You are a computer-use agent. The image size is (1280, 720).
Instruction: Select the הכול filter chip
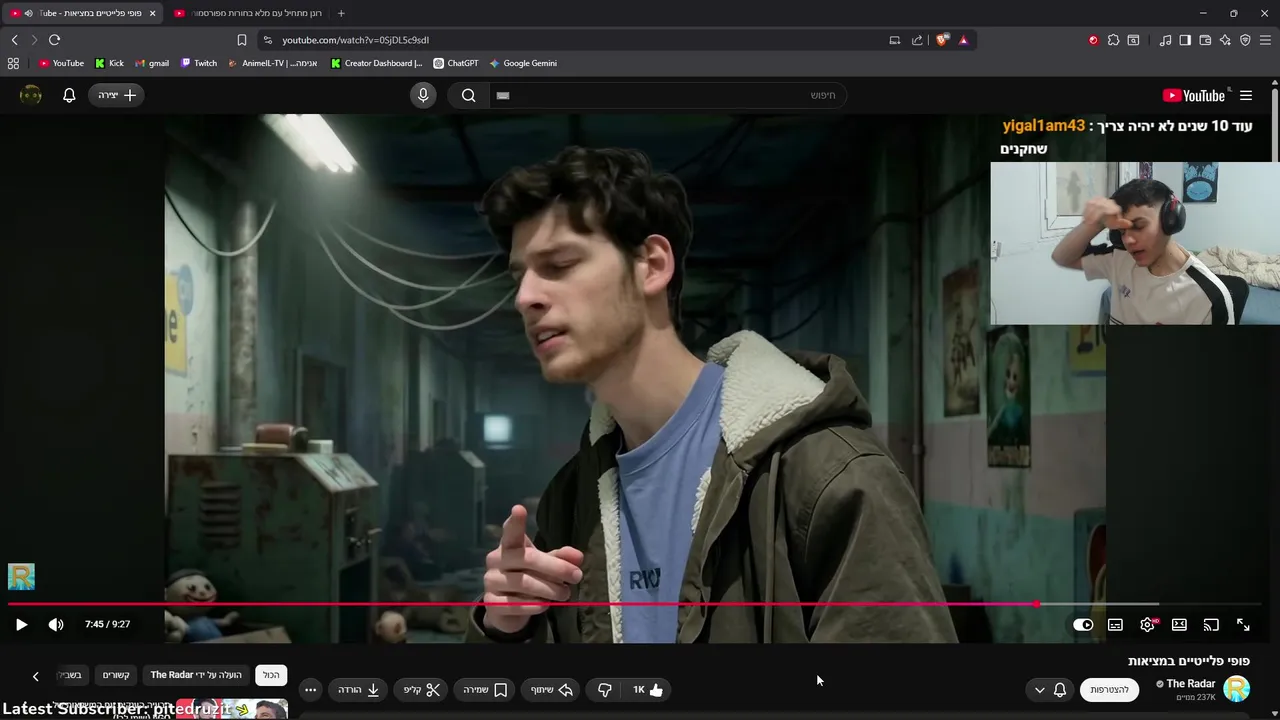coord(271,675)
